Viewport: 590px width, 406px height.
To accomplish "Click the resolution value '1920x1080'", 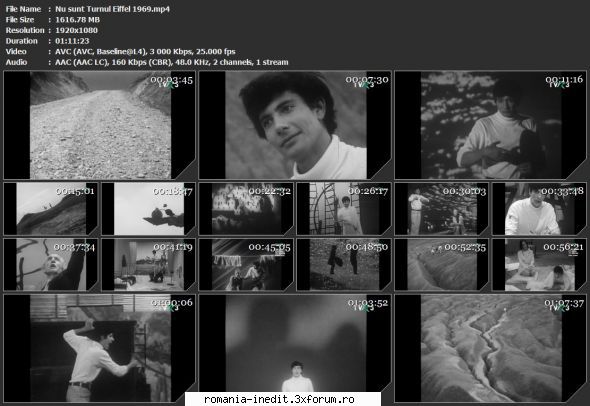I will pyautogui.click(x=76, y=30).
